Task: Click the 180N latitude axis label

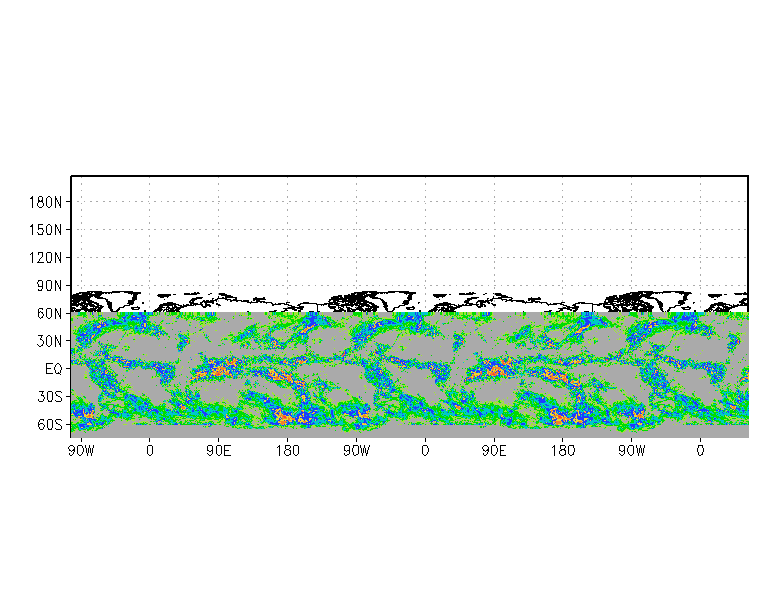Action: [46, 202]
